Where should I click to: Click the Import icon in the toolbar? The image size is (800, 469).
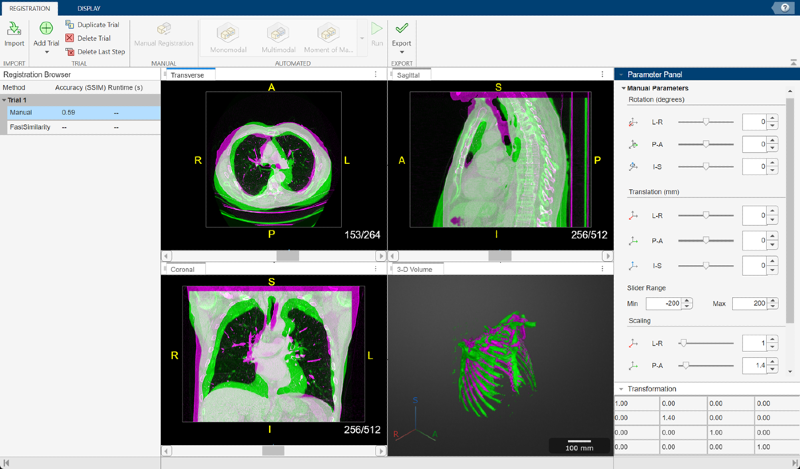[x=14, y=30]
